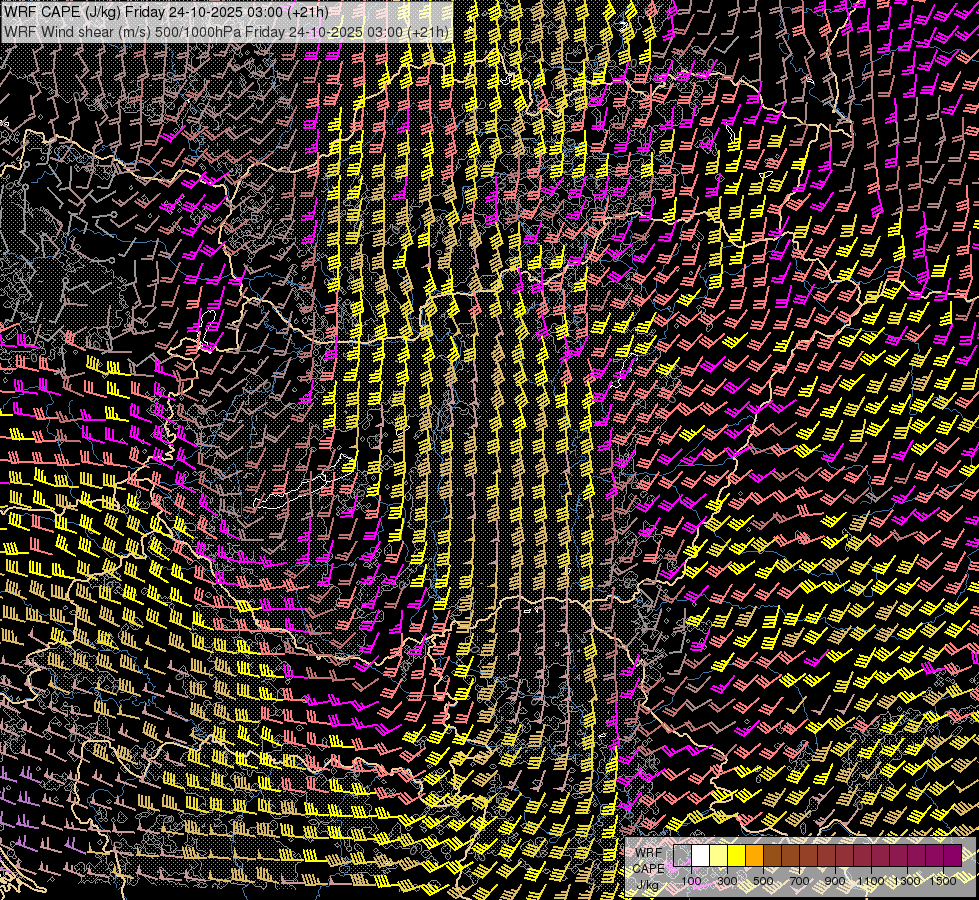Click the WRF Wind shear 500/1000hPa title
The image size is (979, 900).
pos(226,31)
